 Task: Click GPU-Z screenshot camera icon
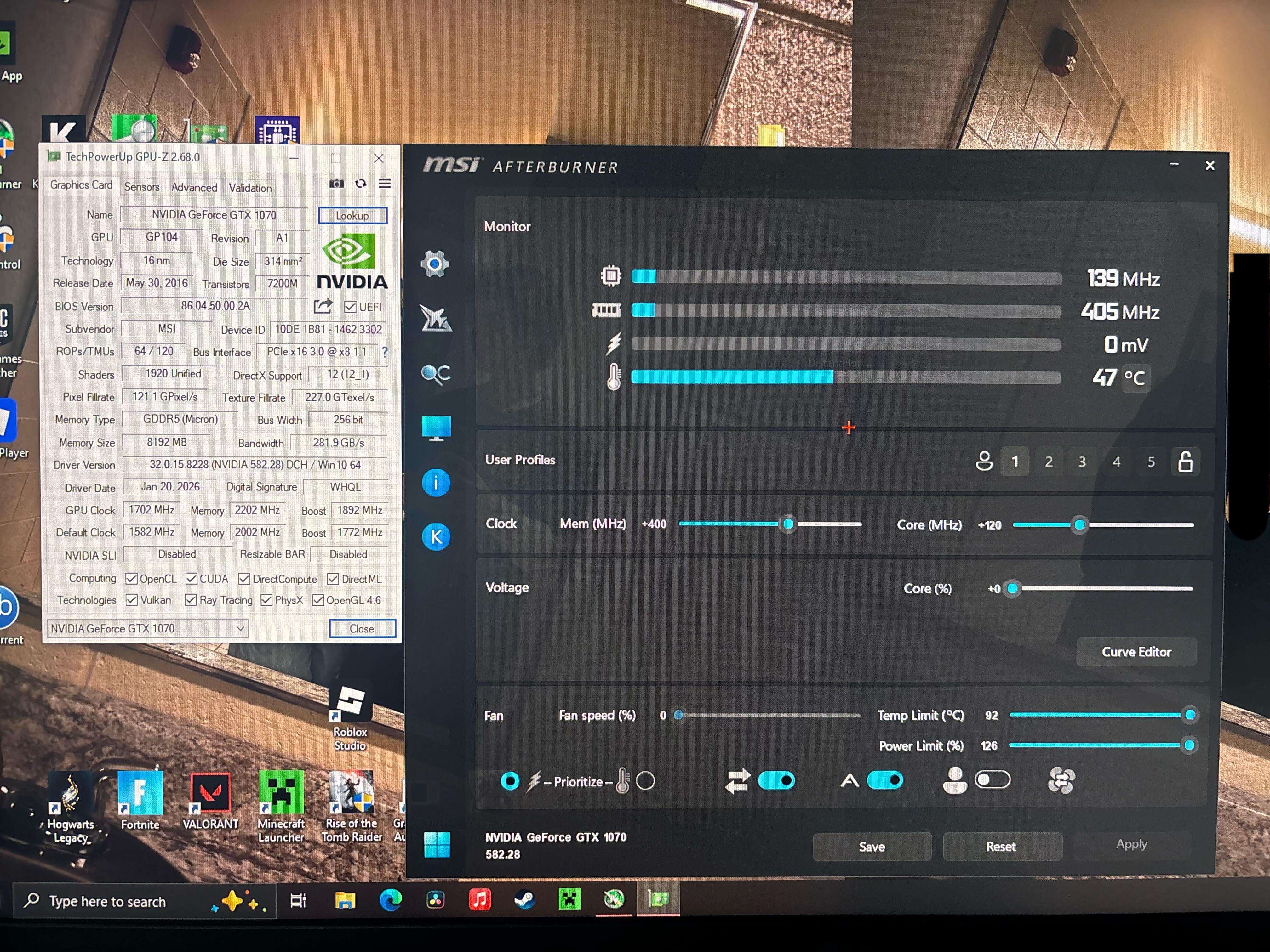pyautogui.click(x=337, y=184)
